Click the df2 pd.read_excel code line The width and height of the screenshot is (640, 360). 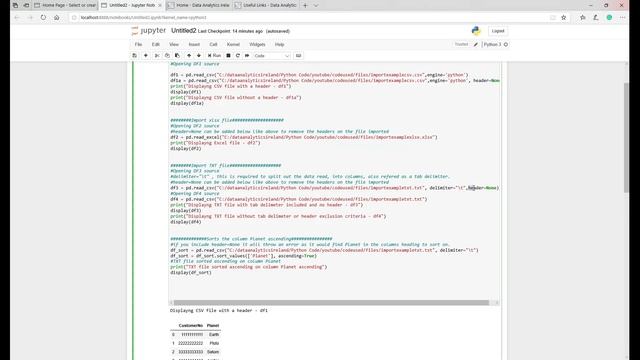304,137
